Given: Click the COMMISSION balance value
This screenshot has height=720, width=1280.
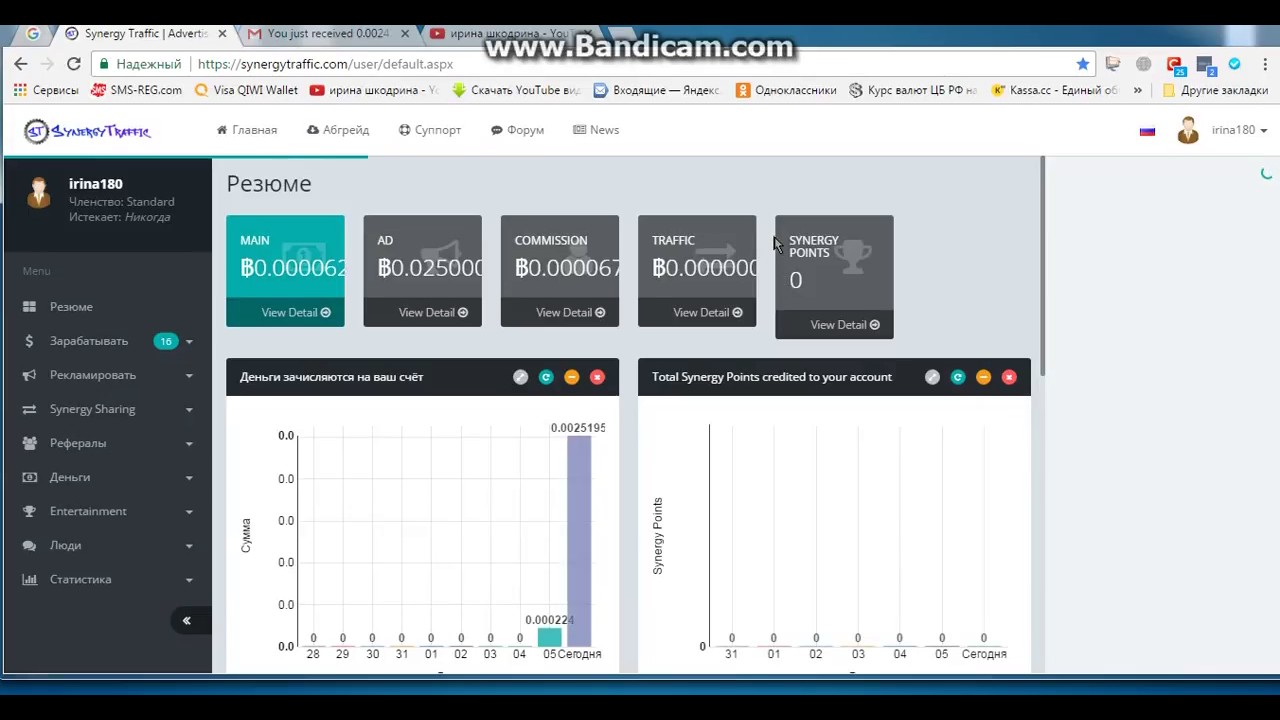Looking at the screenshot, I should 567,268.
